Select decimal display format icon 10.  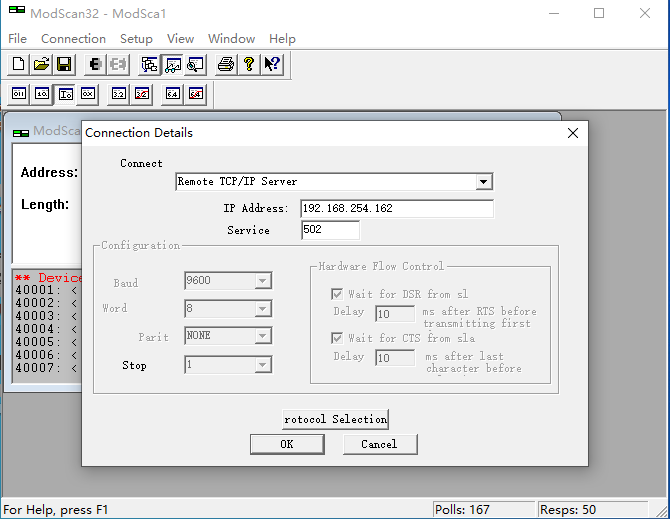point(41,94)
